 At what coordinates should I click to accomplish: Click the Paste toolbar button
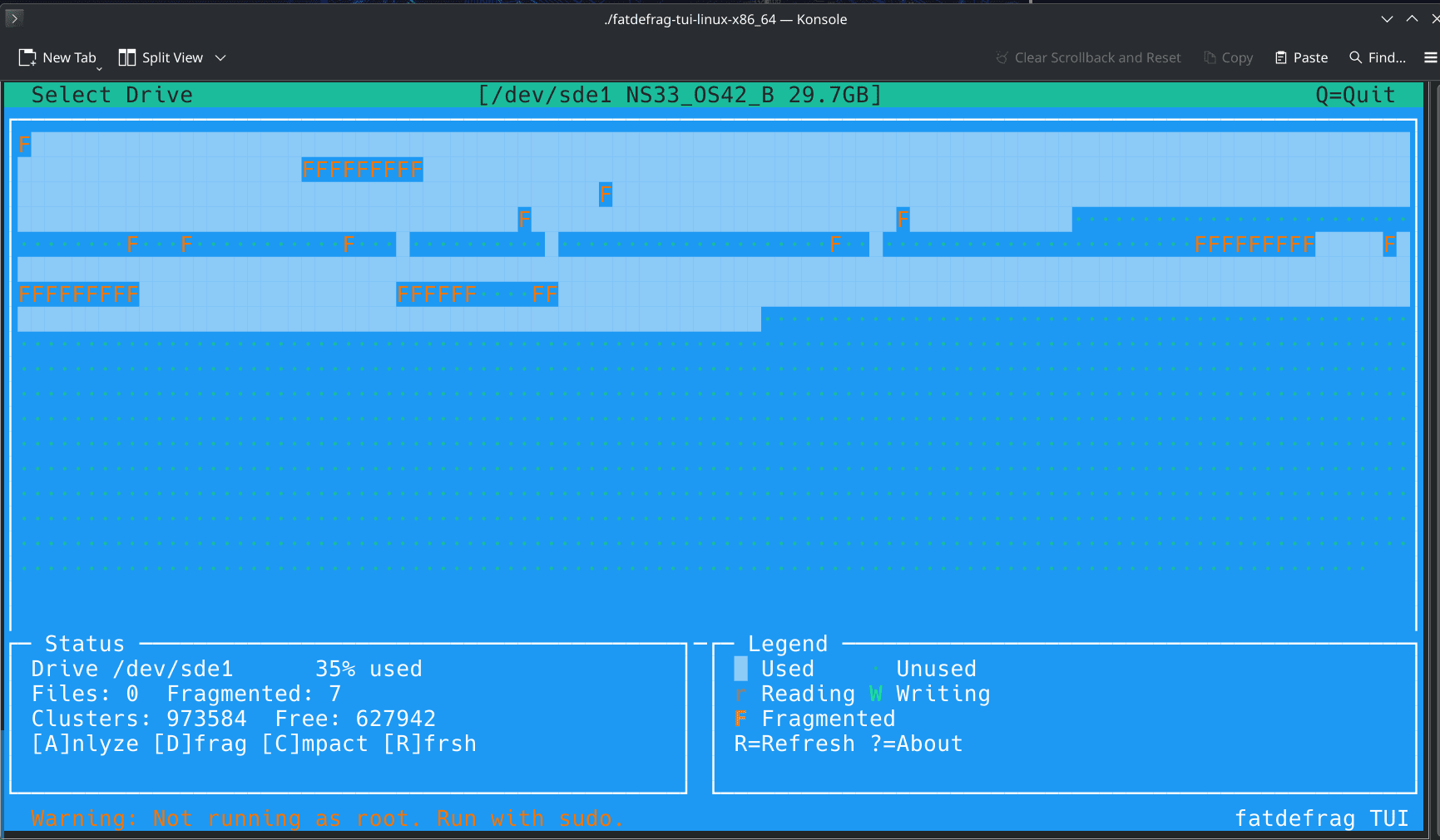[1301, 57]
